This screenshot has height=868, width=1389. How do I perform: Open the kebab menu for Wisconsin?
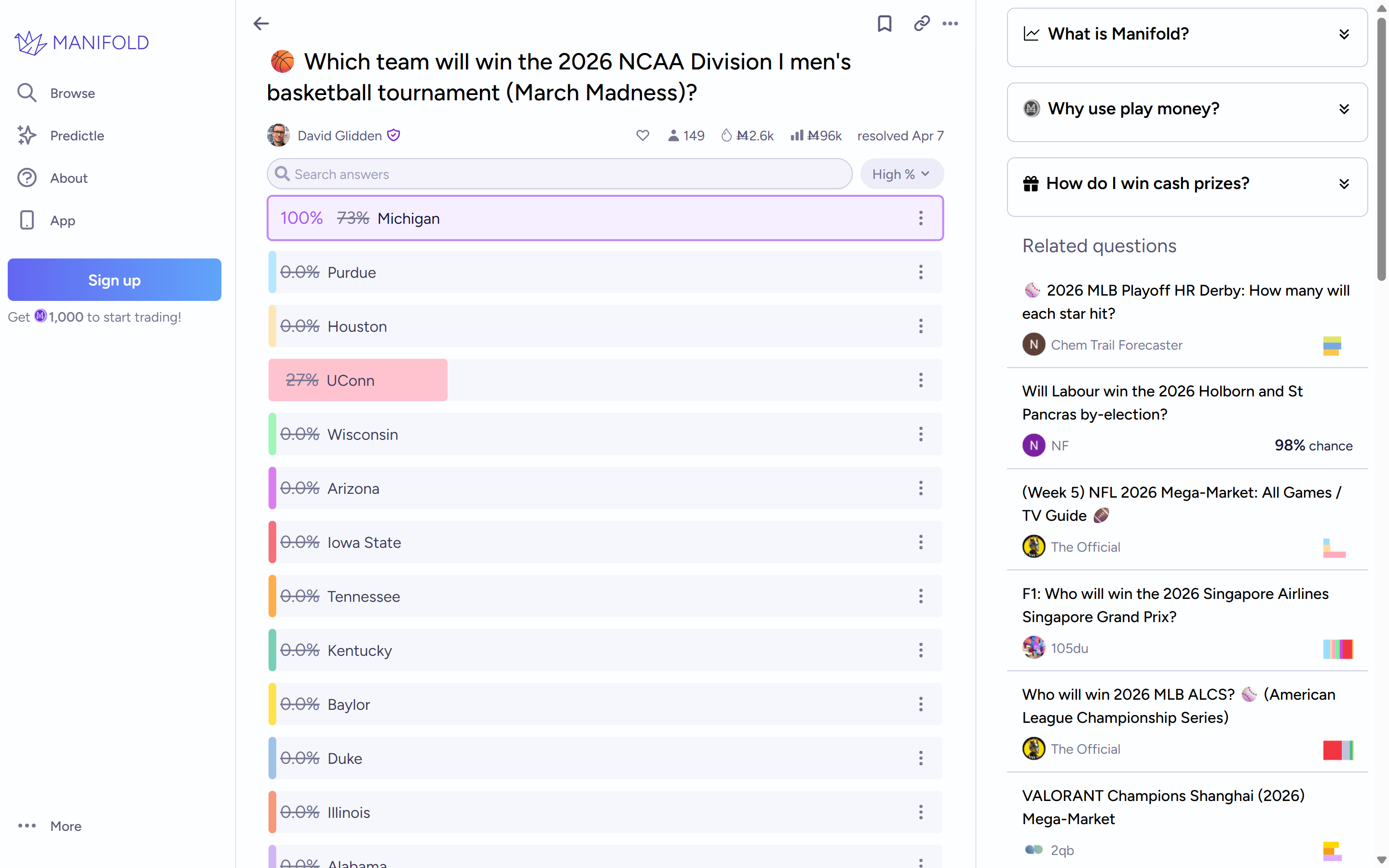[x=921, y=434]
